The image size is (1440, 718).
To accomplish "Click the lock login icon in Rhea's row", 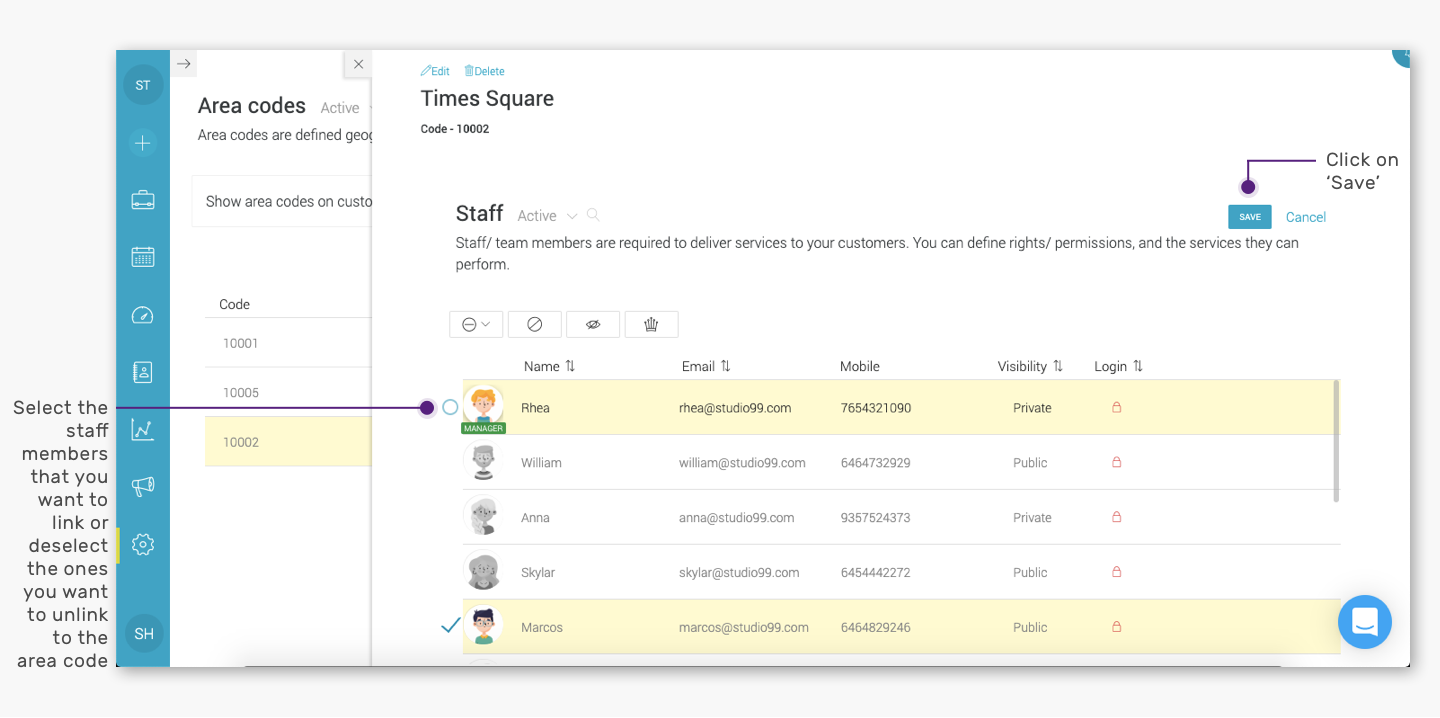I will (x=1117, y=408).
